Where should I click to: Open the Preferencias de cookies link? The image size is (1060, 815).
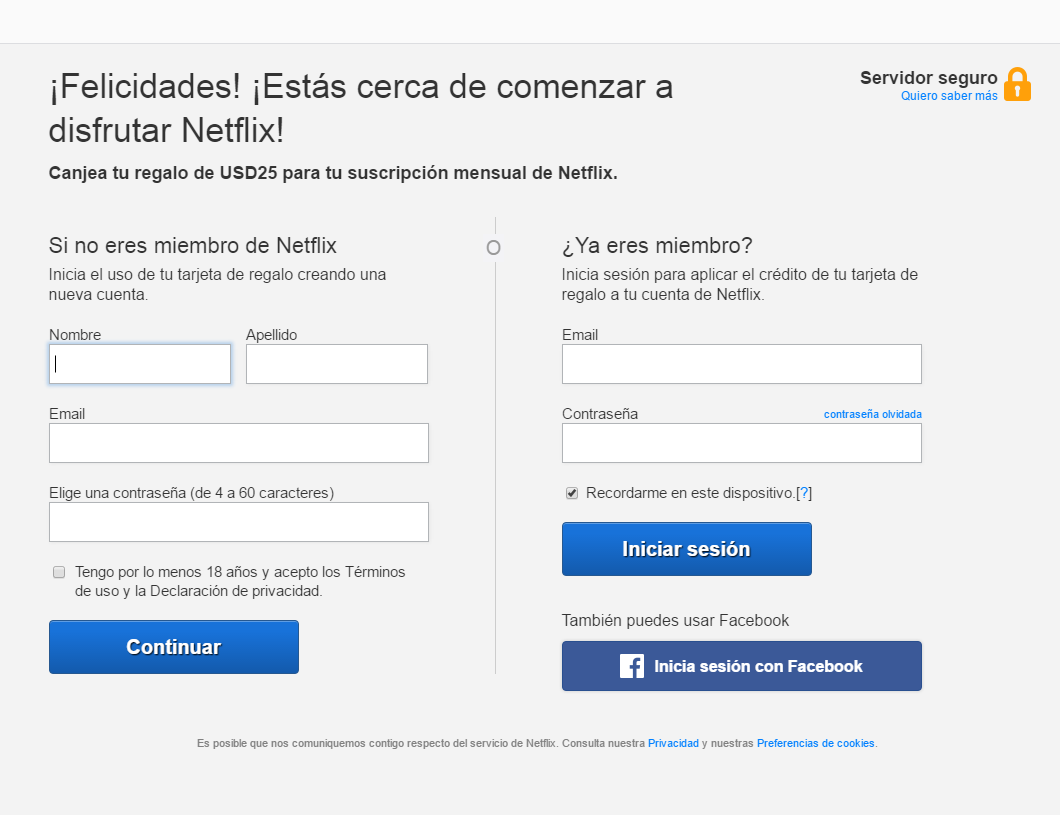click(x=815, y=743)
